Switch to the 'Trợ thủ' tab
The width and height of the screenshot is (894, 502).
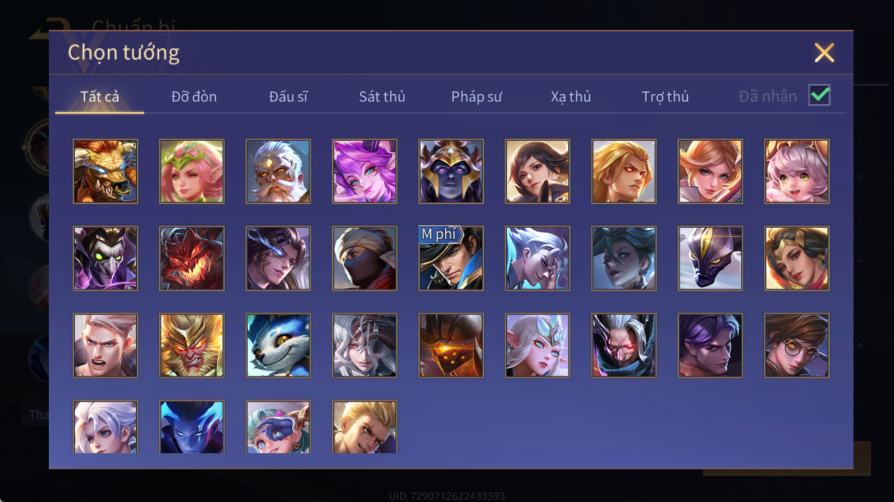click(x=665, y=96)
